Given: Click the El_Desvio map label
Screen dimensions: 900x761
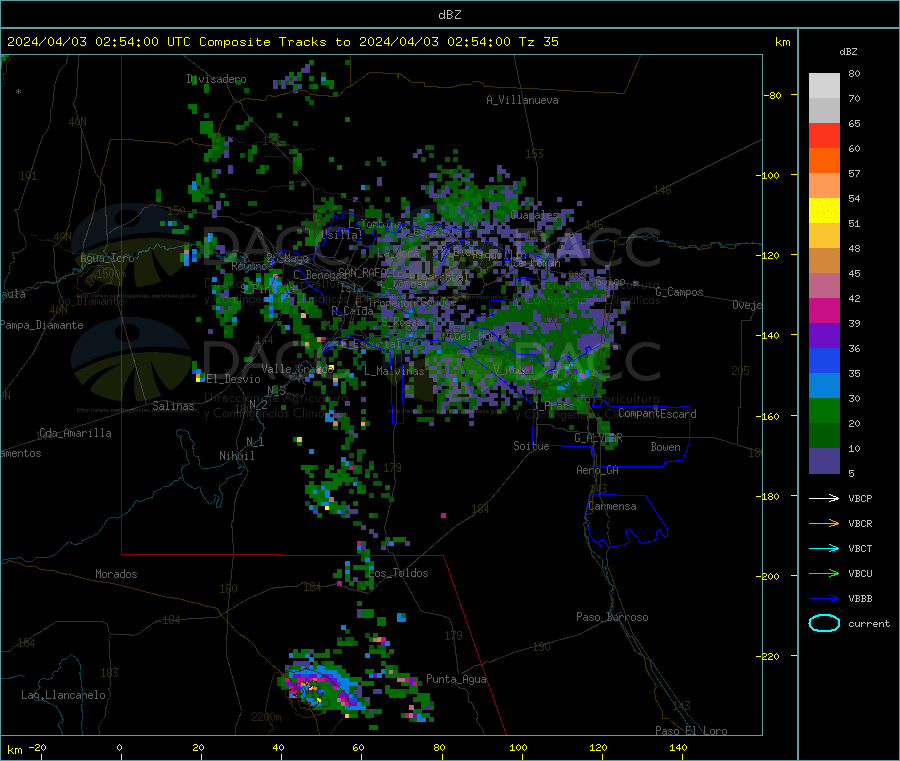Looking at the screenshot, I should 233,379.
